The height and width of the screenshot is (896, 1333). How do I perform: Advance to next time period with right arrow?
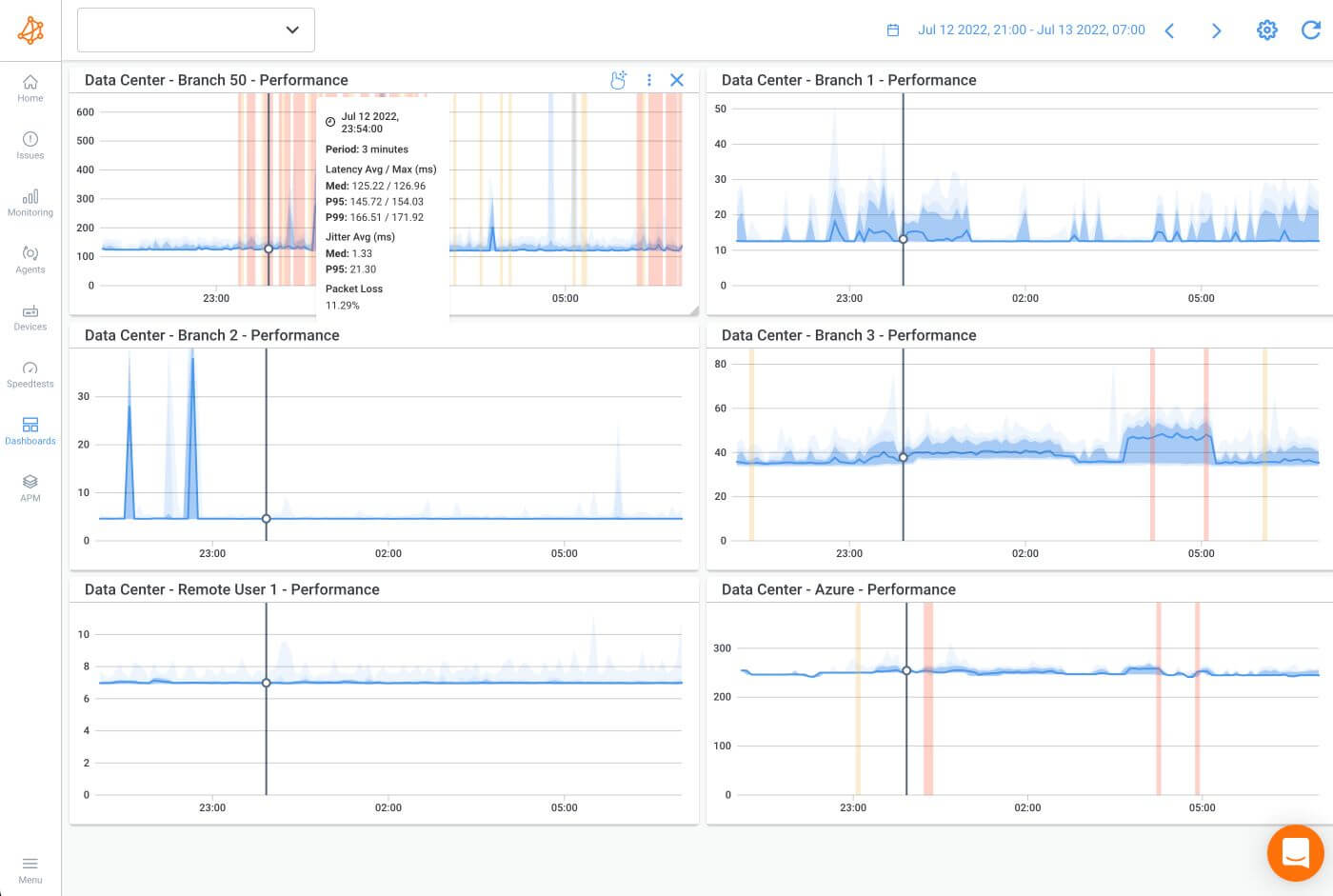1216,30
